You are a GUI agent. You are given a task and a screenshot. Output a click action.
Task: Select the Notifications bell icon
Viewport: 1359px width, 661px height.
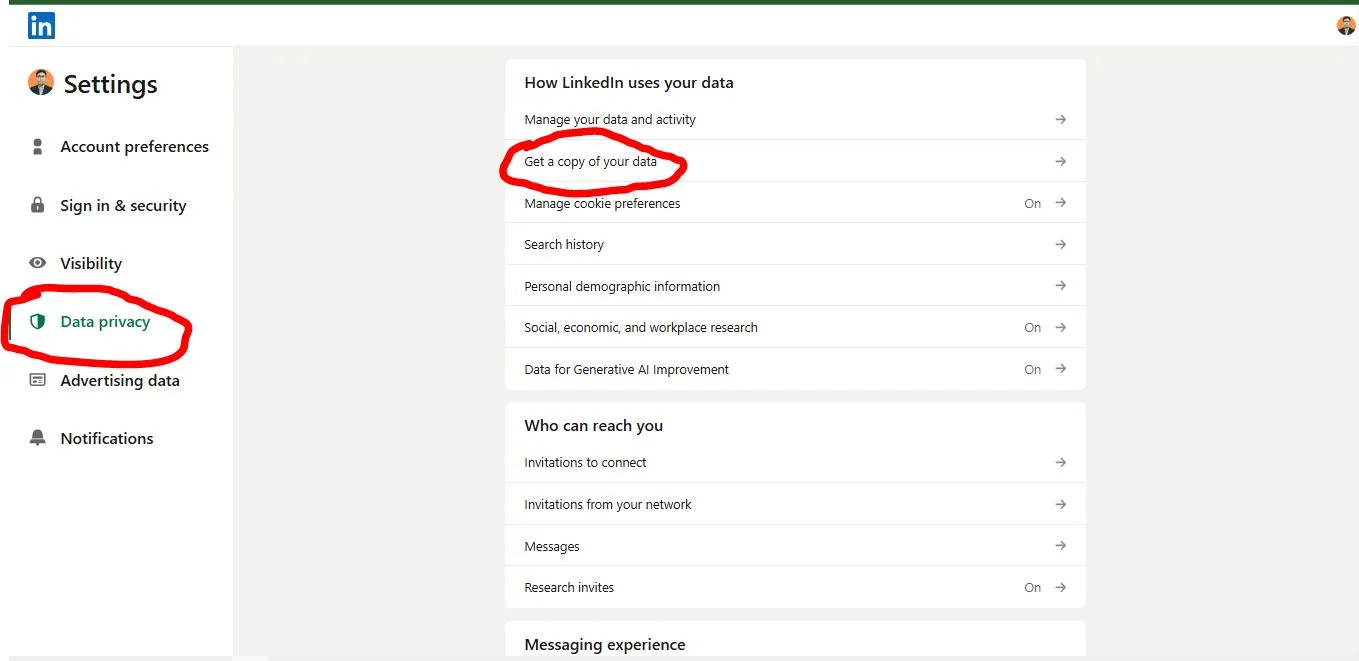pyautogui.click(x=38, y=438)
